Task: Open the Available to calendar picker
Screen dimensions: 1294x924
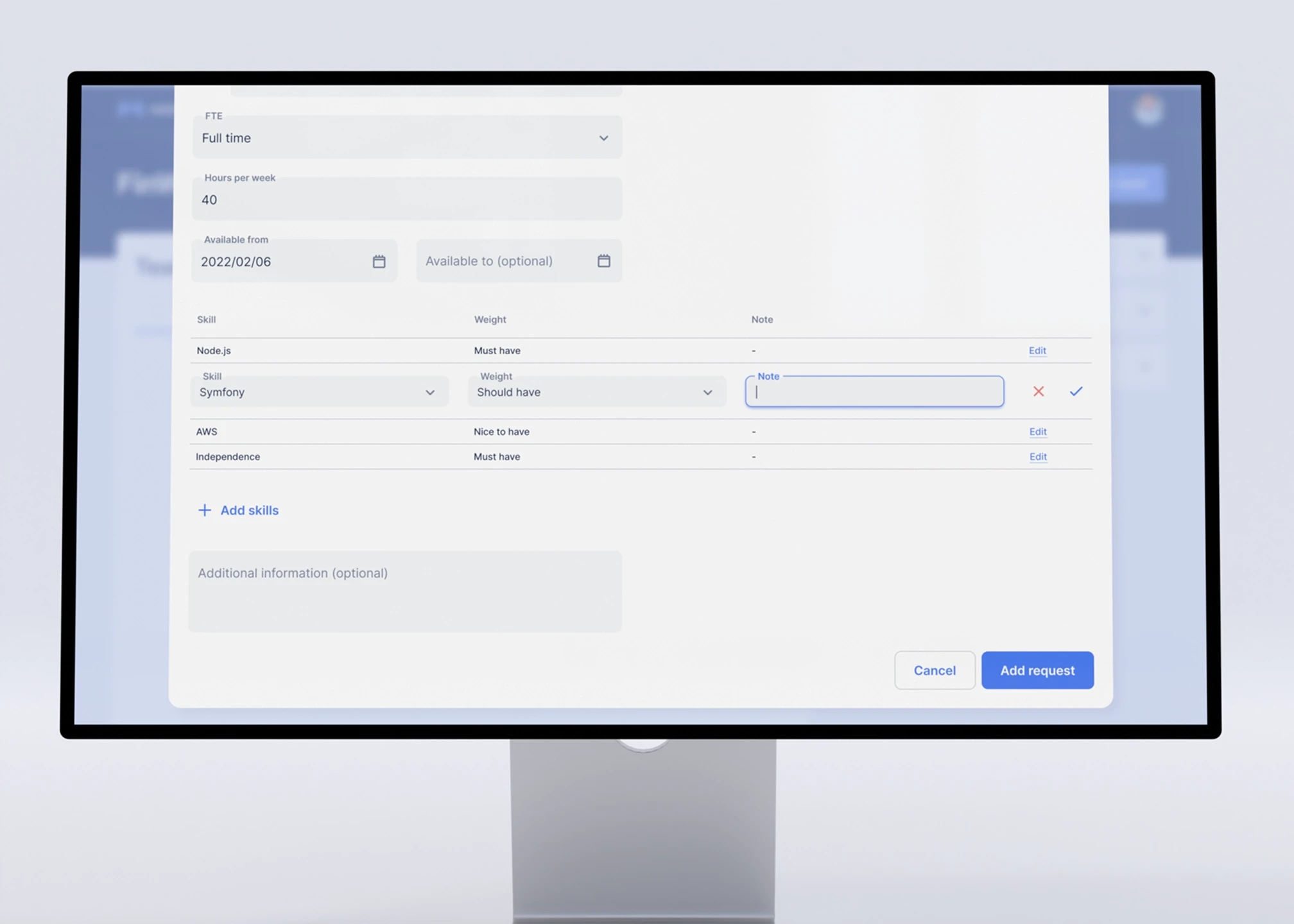Action: pyautogui.click(x=603, y=261)
